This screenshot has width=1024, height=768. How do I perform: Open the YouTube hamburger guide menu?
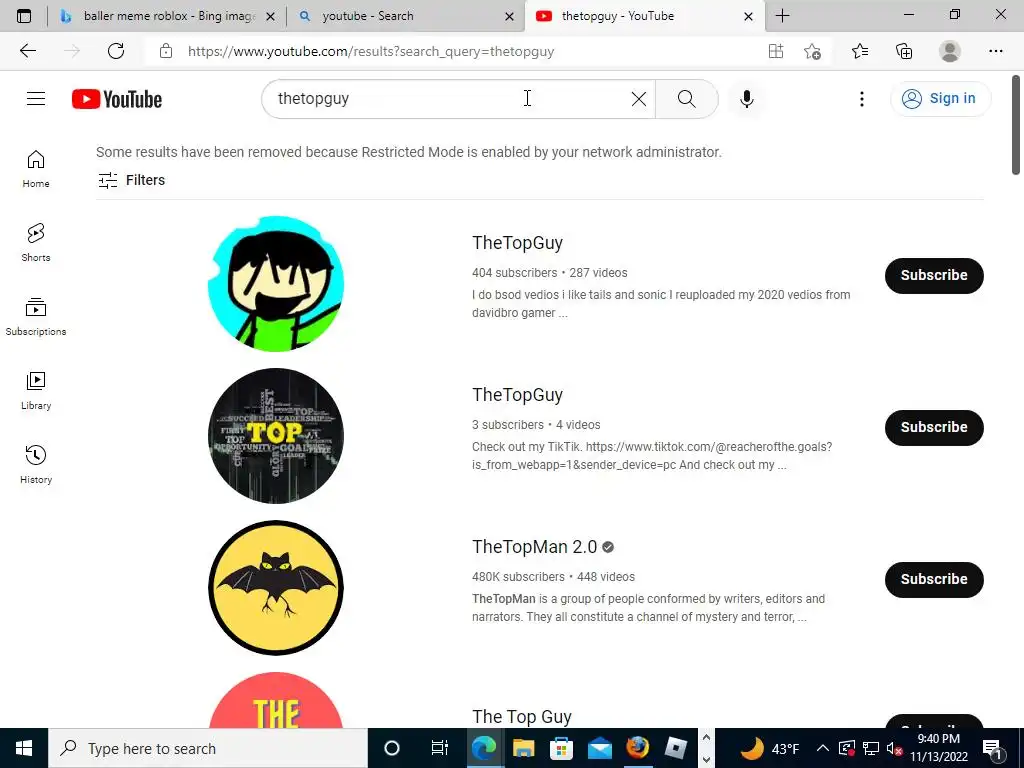[36, 99]
